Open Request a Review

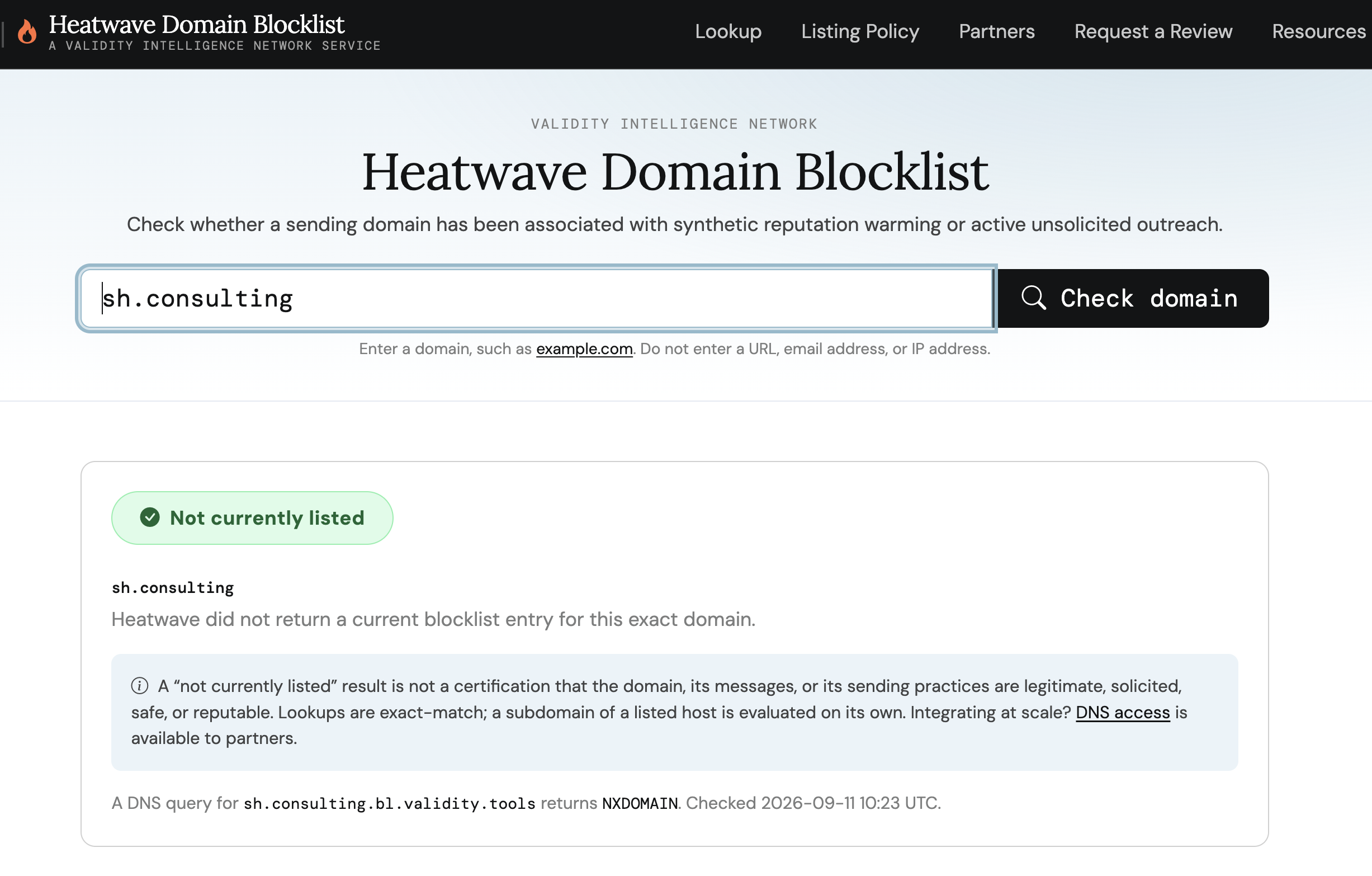pos(1153,31)
